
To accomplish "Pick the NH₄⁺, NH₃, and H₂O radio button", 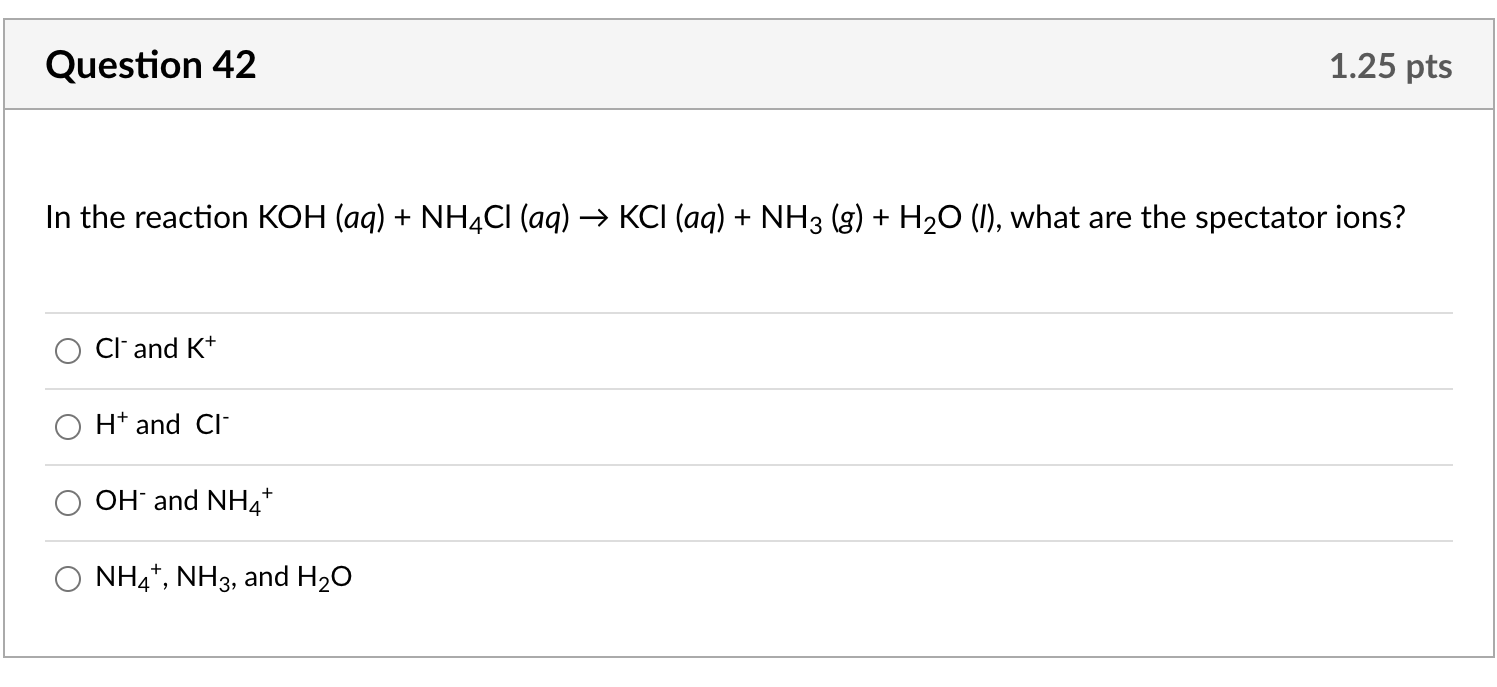I will pos(69,579).
